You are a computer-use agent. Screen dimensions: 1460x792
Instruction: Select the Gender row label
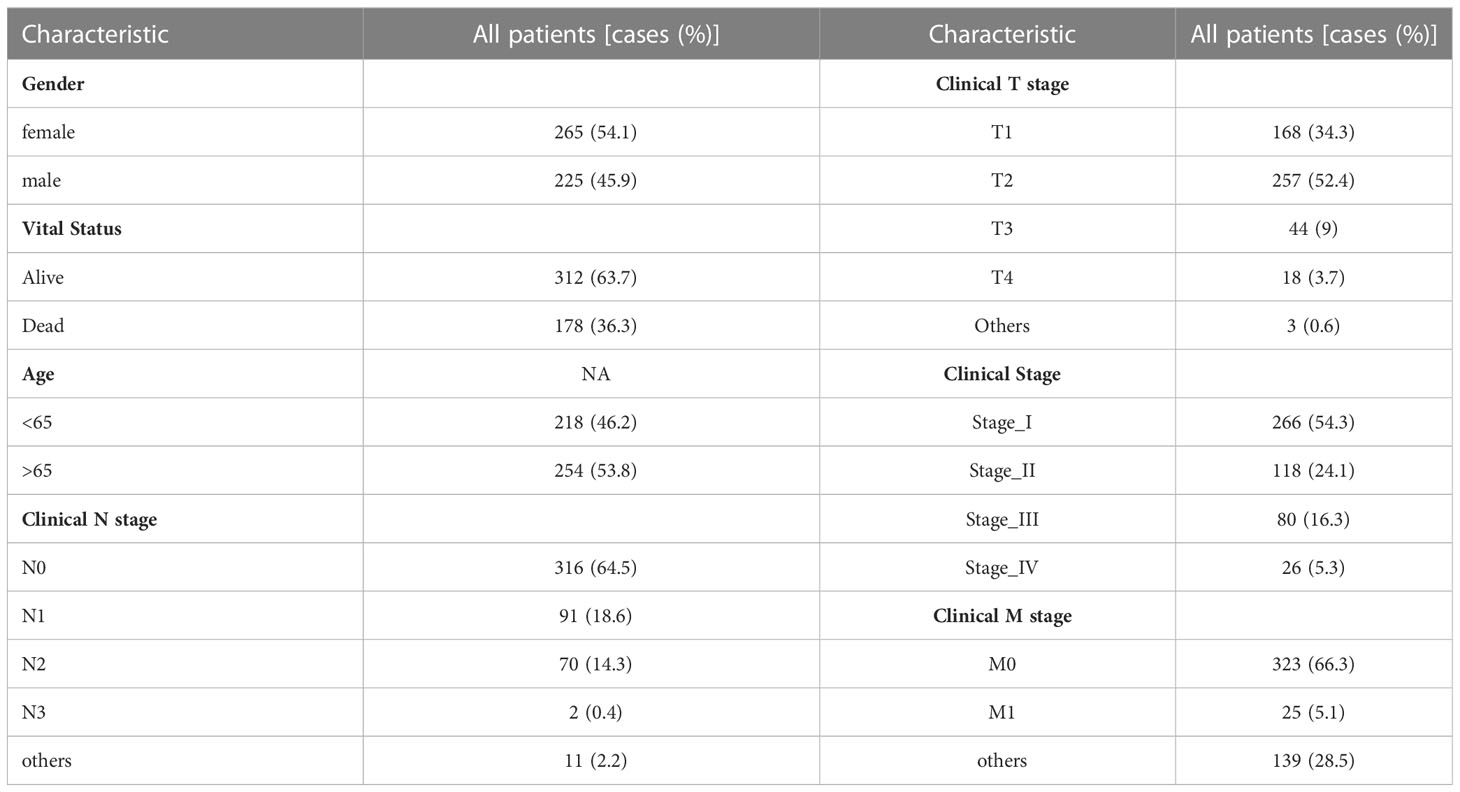point(53,84)
